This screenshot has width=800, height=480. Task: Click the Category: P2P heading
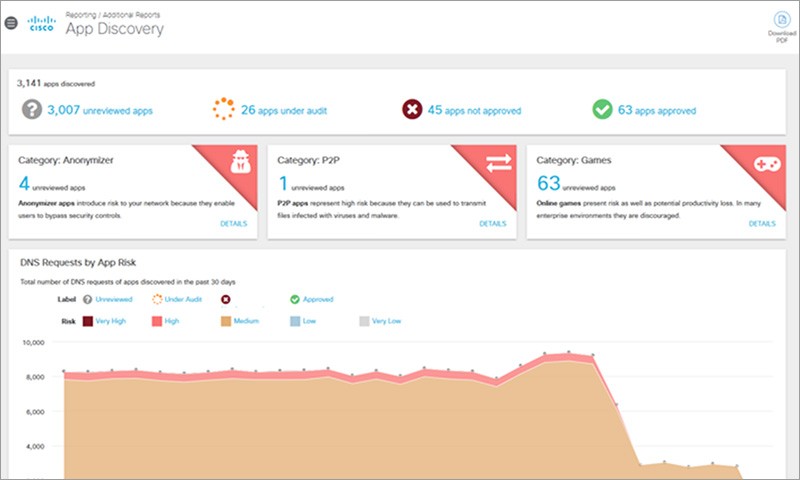308,160
